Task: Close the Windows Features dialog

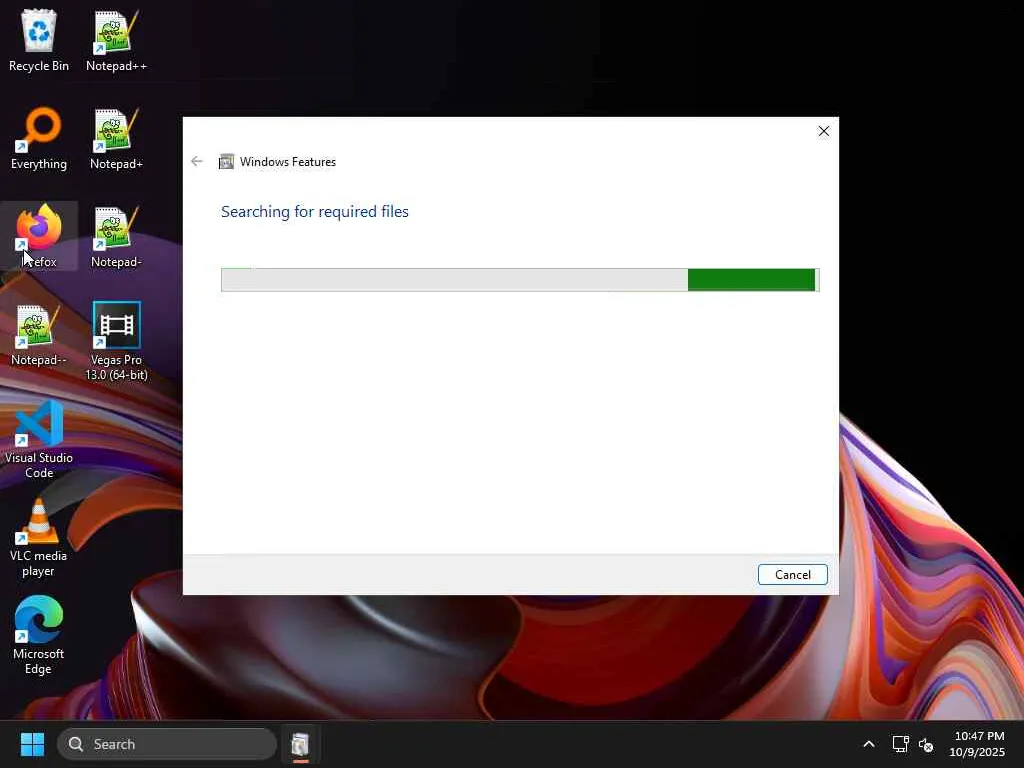Action: [824, 131]
